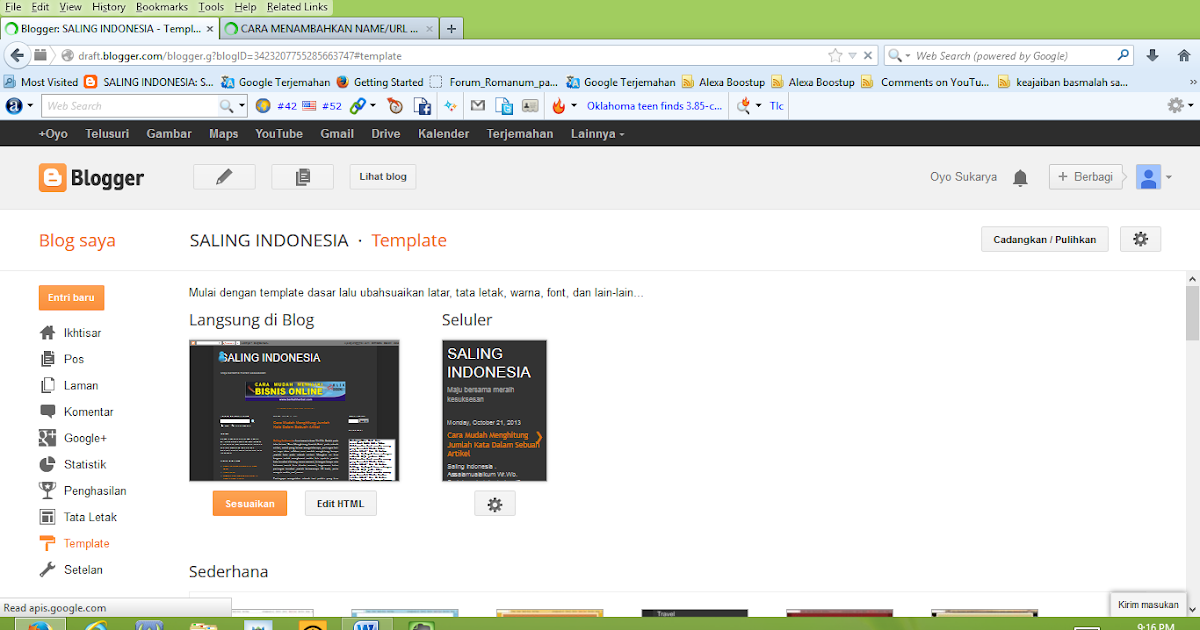This screenshot has width=1200, height=630.
Task: Expand the hot flame icon dropdown
Action: coord(574,105)
